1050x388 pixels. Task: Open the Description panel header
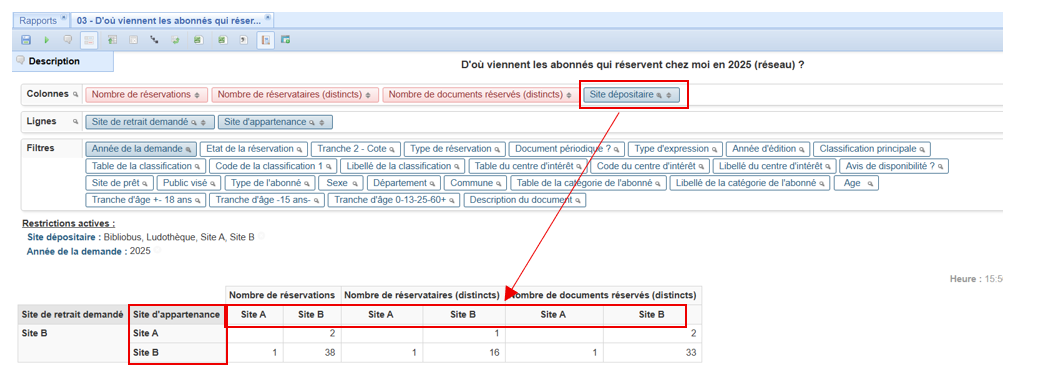63,61
